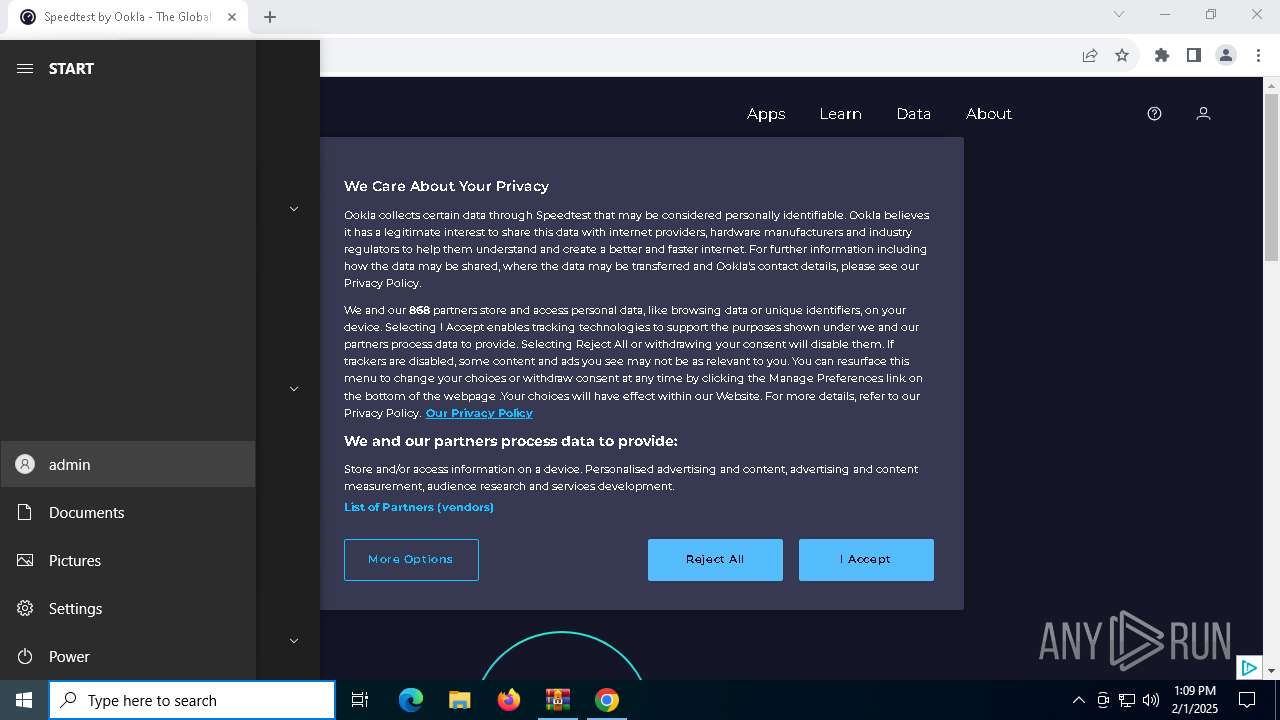This screenshot has width=1280, height=720.
Task: Open the notification center icon
Action: click(x=1247, y=700)
